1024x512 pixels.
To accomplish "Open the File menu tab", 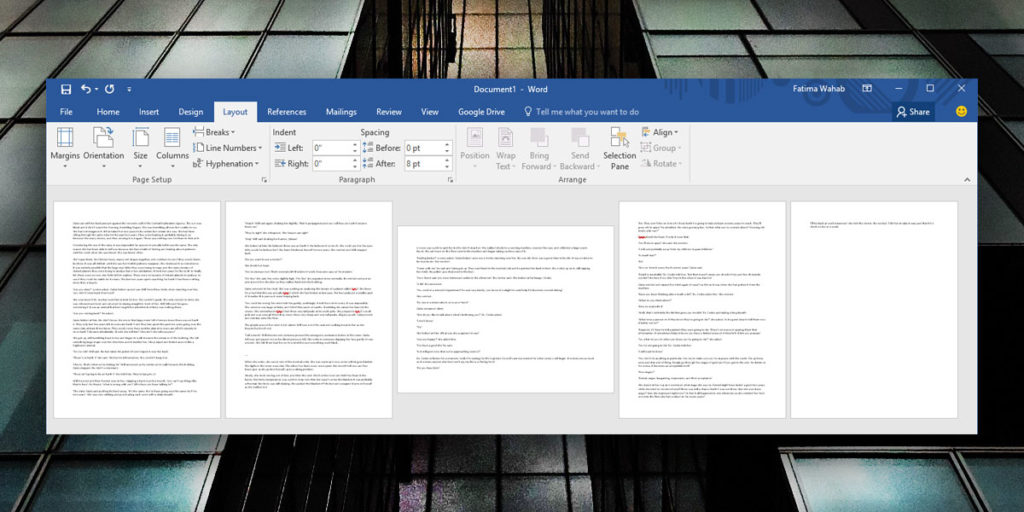I will click(66, 112).
